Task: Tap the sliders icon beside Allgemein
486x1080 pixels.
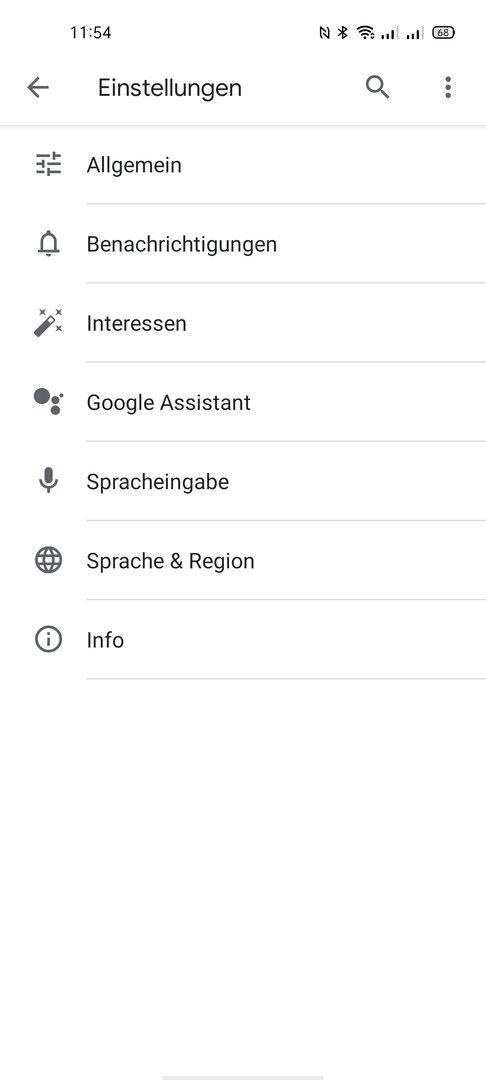Action: [48, 165]
